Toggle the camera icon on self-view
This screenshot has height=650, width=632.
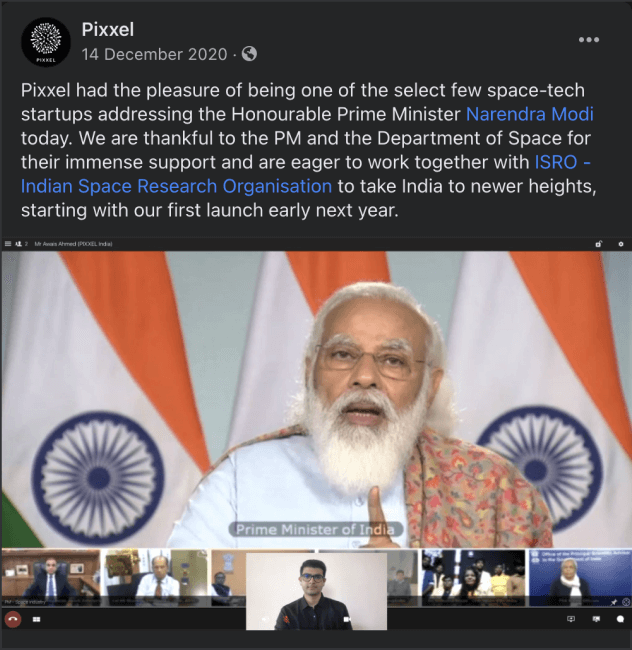[x=347, y=619]
